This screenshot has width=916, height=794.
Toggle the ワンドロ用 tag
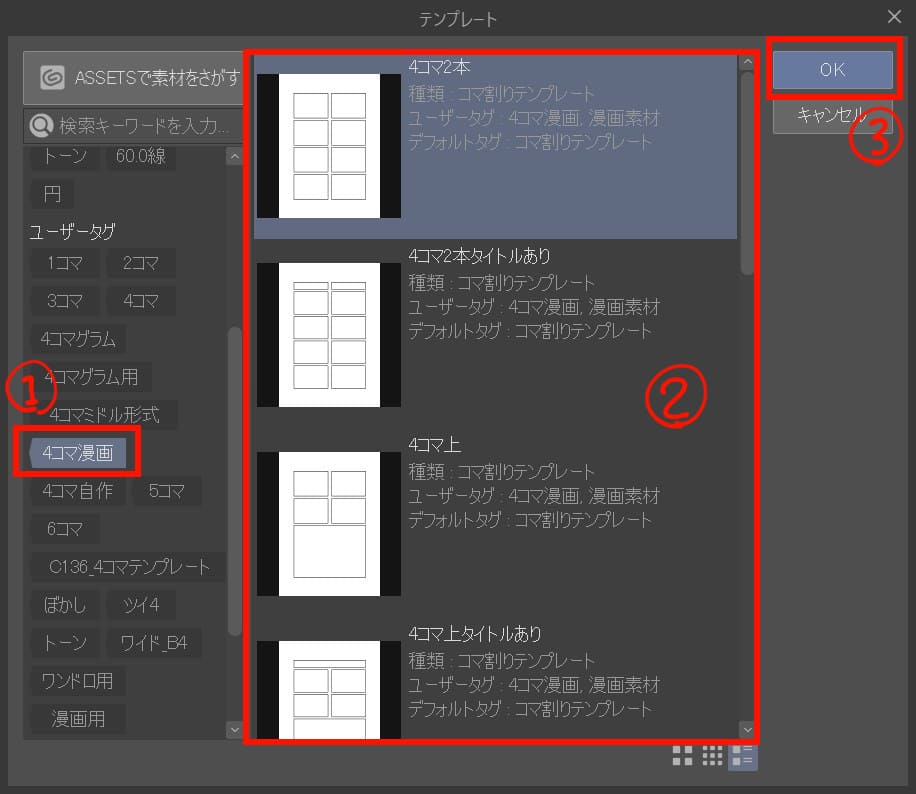78,681
